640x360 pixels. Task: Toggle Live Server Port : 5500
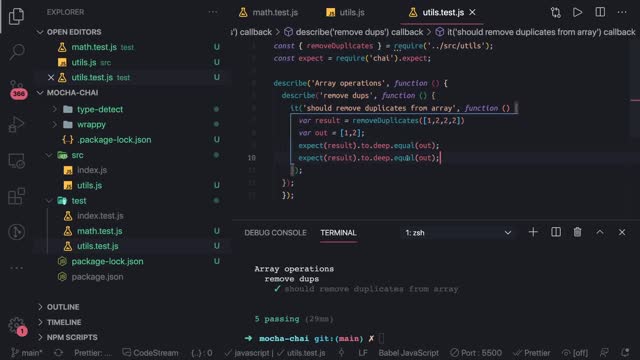pos(476,353)
